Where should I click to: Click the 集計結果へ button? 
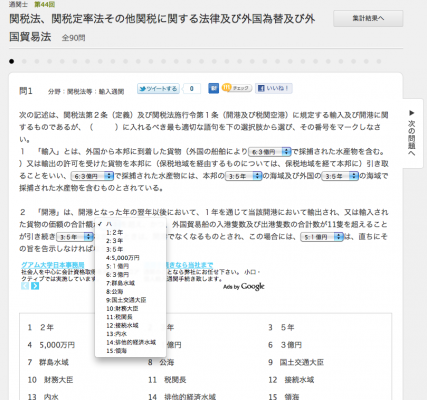(x=368, y=18)
